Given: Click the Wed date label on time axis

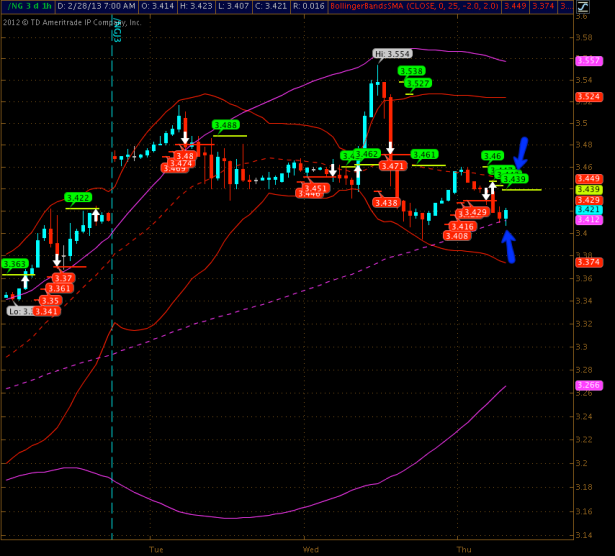Looking at the screenshot, I should (x=310, y=549).
